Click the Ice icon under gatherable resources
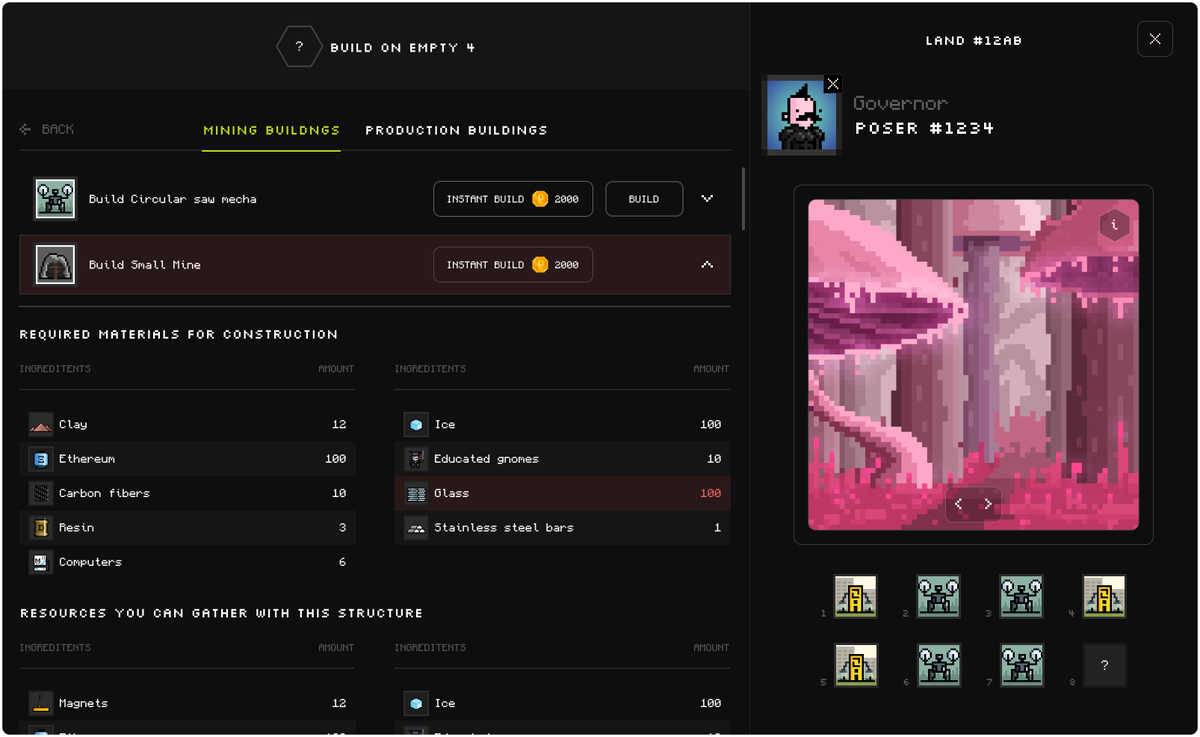The height and width of the screenshot is (737, 1200). (x=416, y=703)
